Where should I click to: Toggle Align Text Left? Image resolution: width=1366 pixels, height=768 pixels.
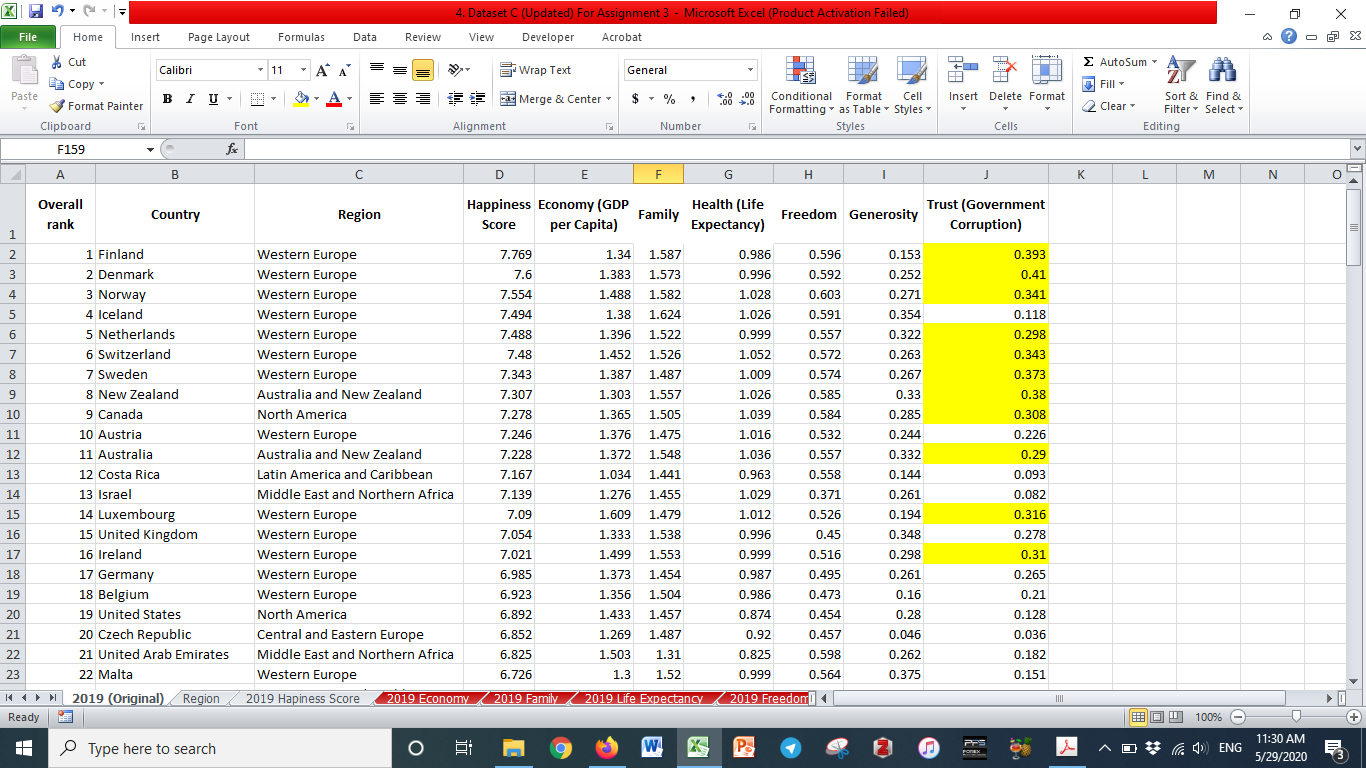(376, 99)
